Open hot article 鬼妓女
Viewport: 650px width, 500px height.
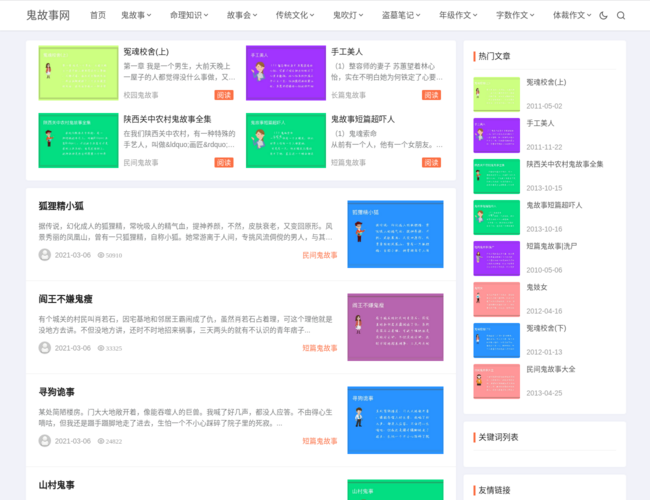tap(537, 287)
